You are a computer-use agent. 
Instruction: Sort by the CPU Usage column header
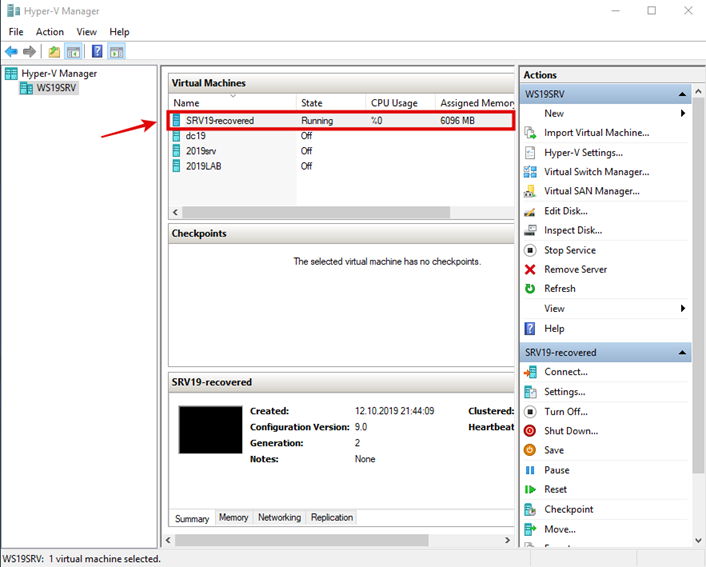point(401,103)
